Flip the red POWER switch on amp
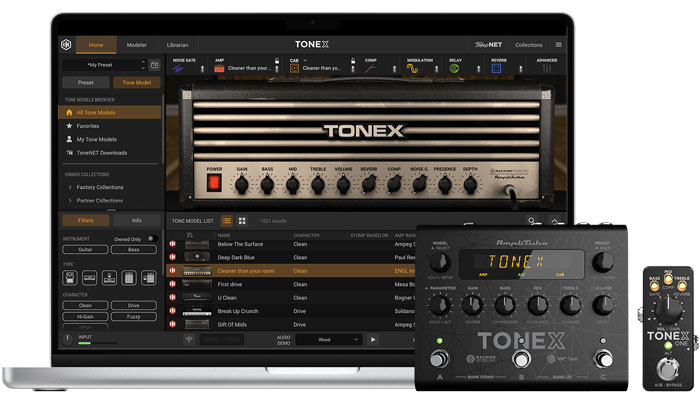700x403 pixels. (214, 183)
